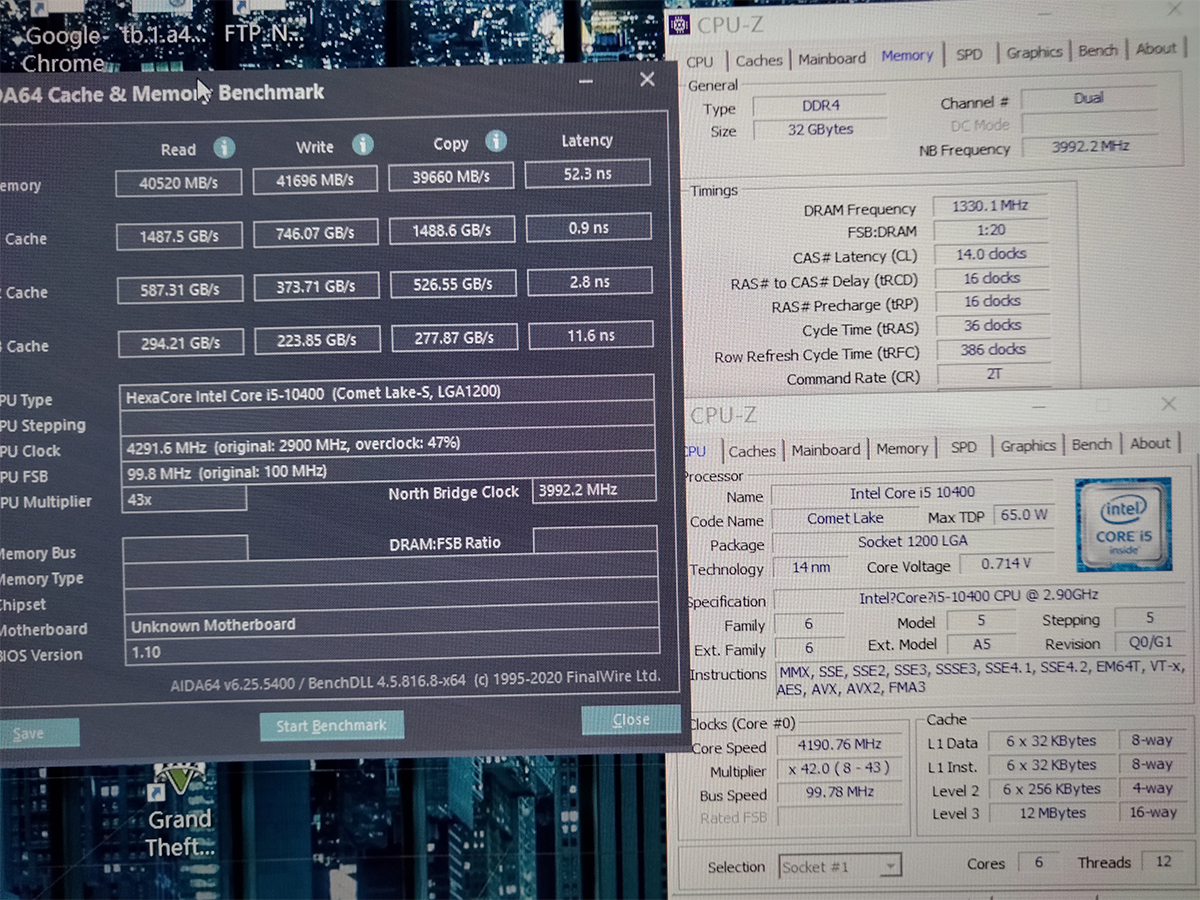
Task: Click the Command Rate value 2T
Action: 992,374
